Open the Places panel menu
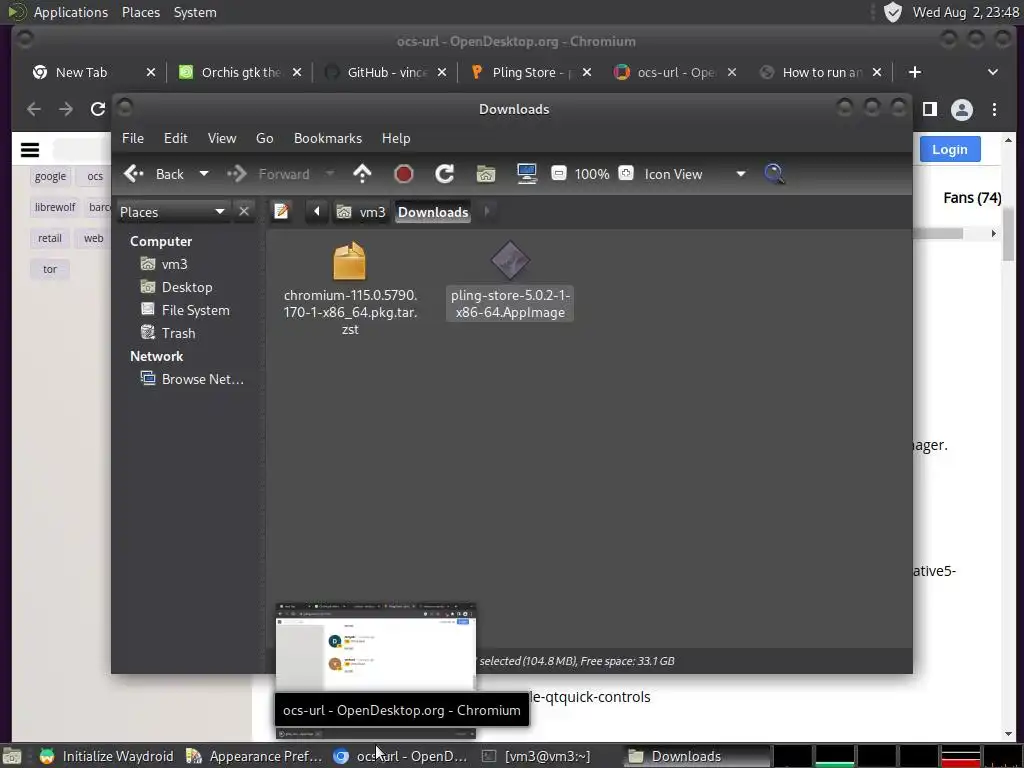1024x768 pixels. click(141, 12)
